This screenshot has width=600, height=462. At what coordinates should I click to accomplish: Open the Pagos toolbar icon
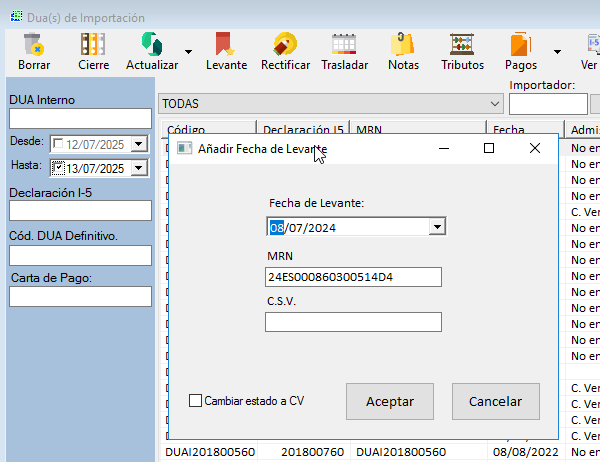[521, 45]
